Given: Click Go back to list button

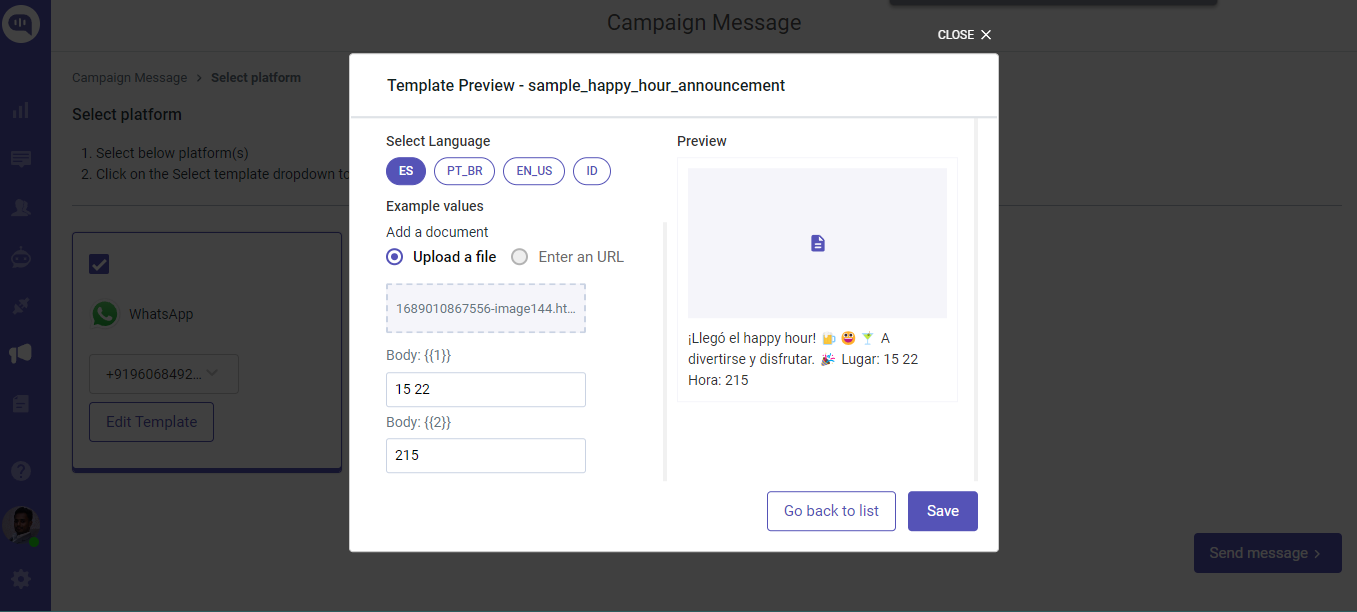Looking at the screenshot, I should click(x=831, y=511).
